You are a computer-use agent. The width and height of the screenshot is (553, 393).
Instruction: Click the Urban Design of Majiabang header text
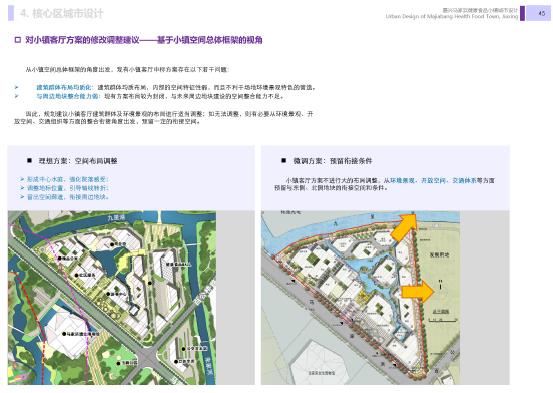[x=452, y=16]
